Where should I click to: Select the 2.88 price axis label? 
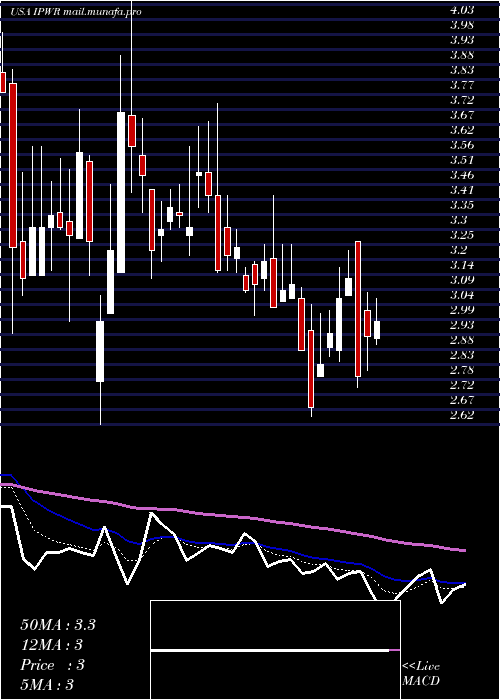(462, 339)
